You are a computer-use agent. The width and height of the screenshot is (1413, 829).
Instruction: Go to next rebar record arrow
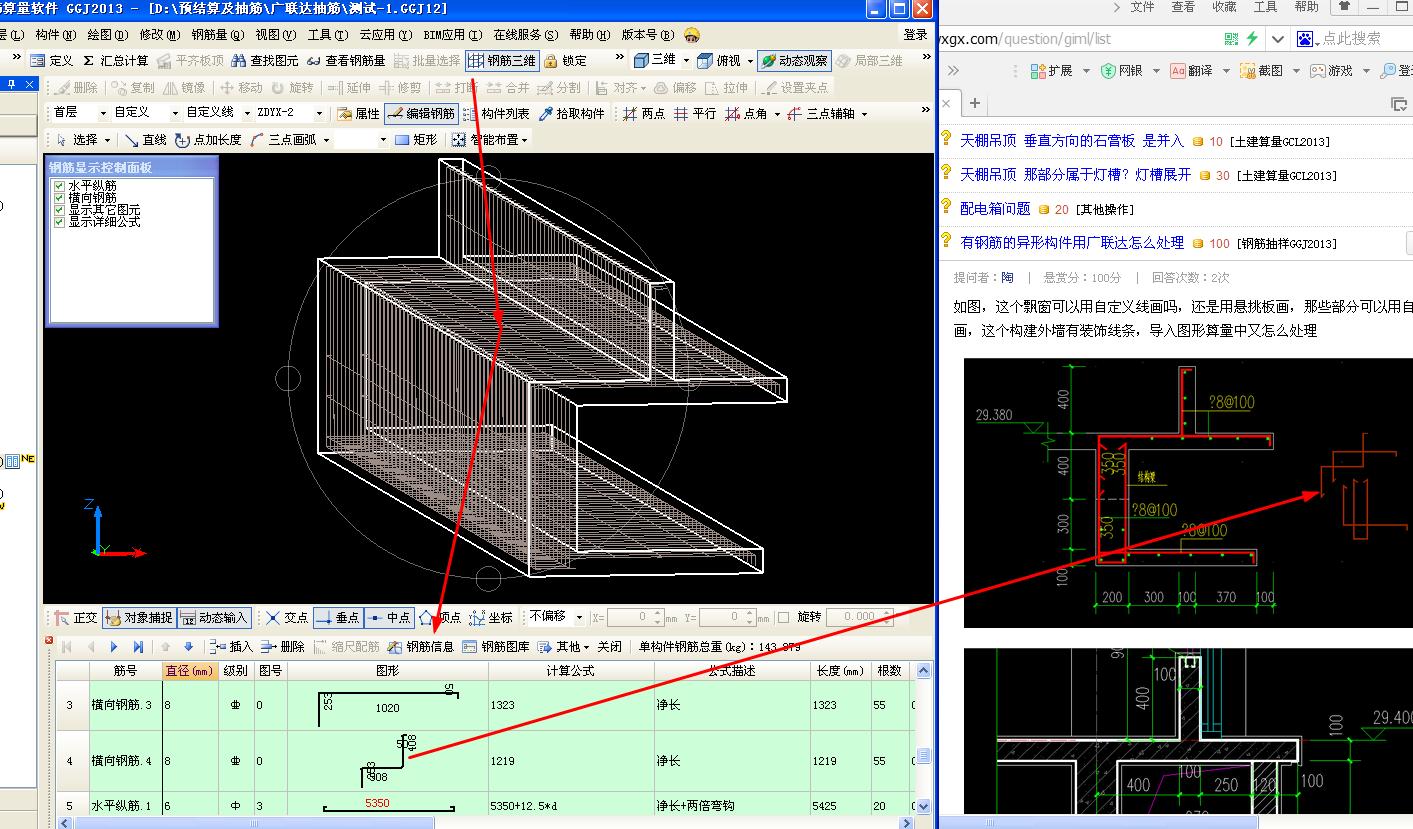click(114, 647)
